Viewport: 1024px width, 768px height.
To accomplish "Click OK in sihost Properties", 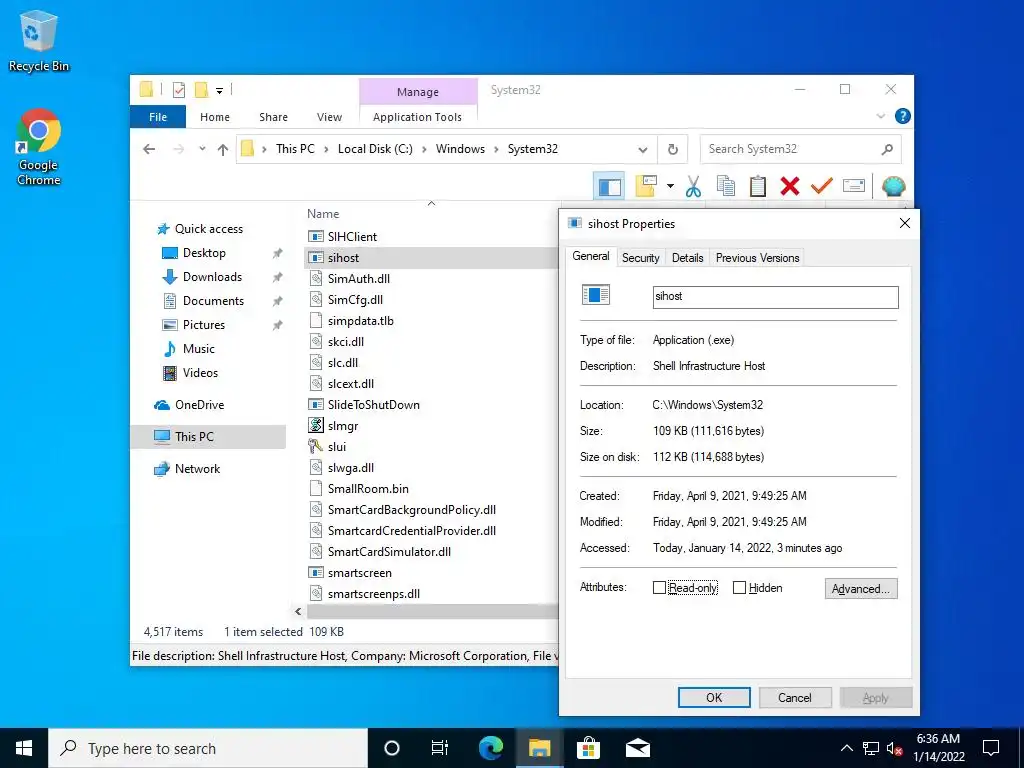I will click(x=714, y=697).
